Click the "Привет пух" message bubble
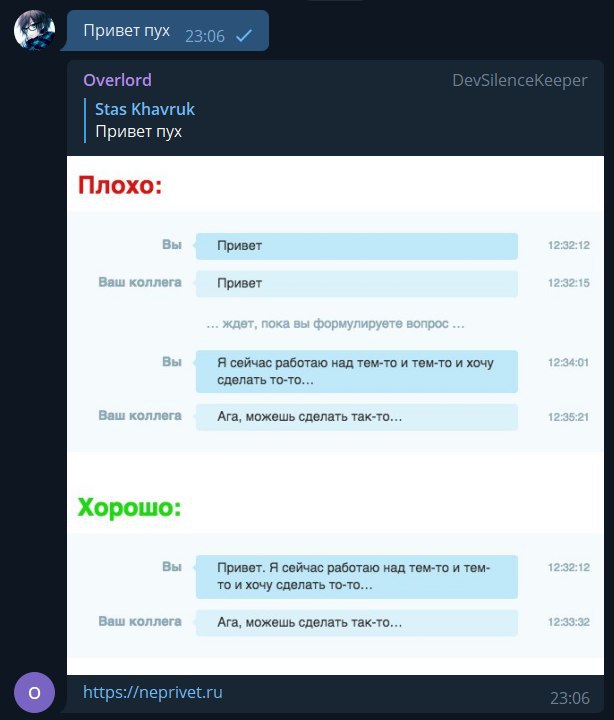Image resolution: width=614 pixels, height=720 pixels. 168,30
